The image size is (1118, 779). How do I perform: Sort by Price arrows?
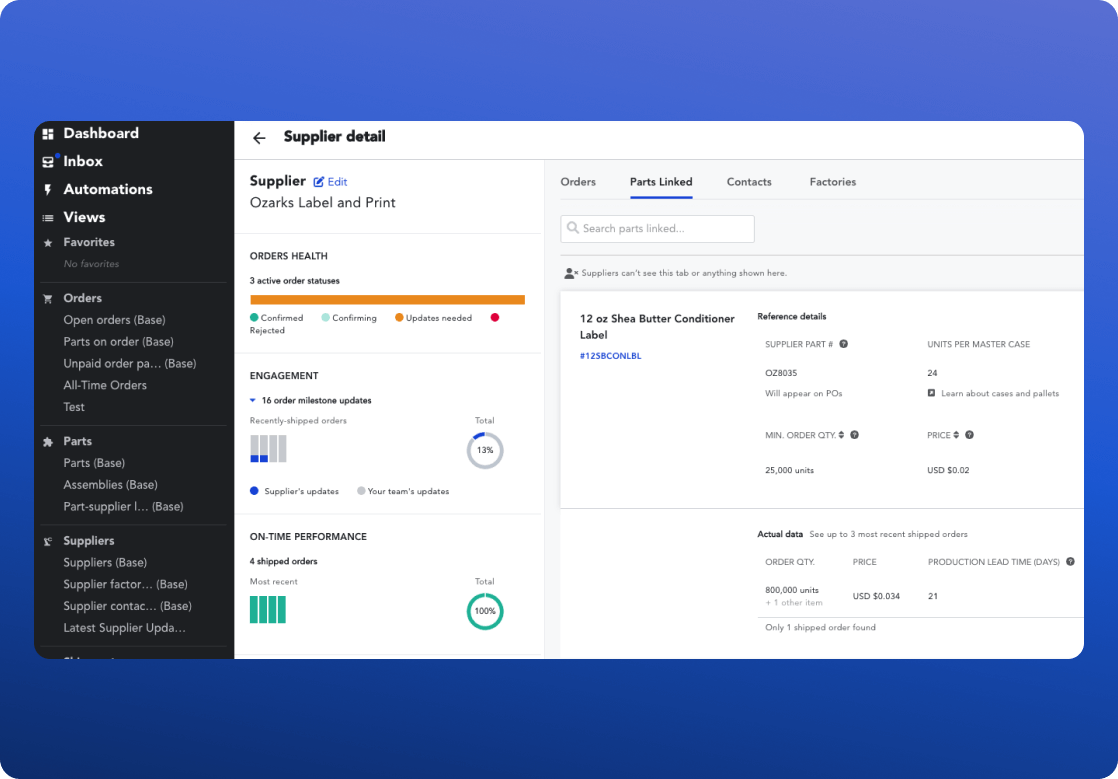click(x=956, y=435)
